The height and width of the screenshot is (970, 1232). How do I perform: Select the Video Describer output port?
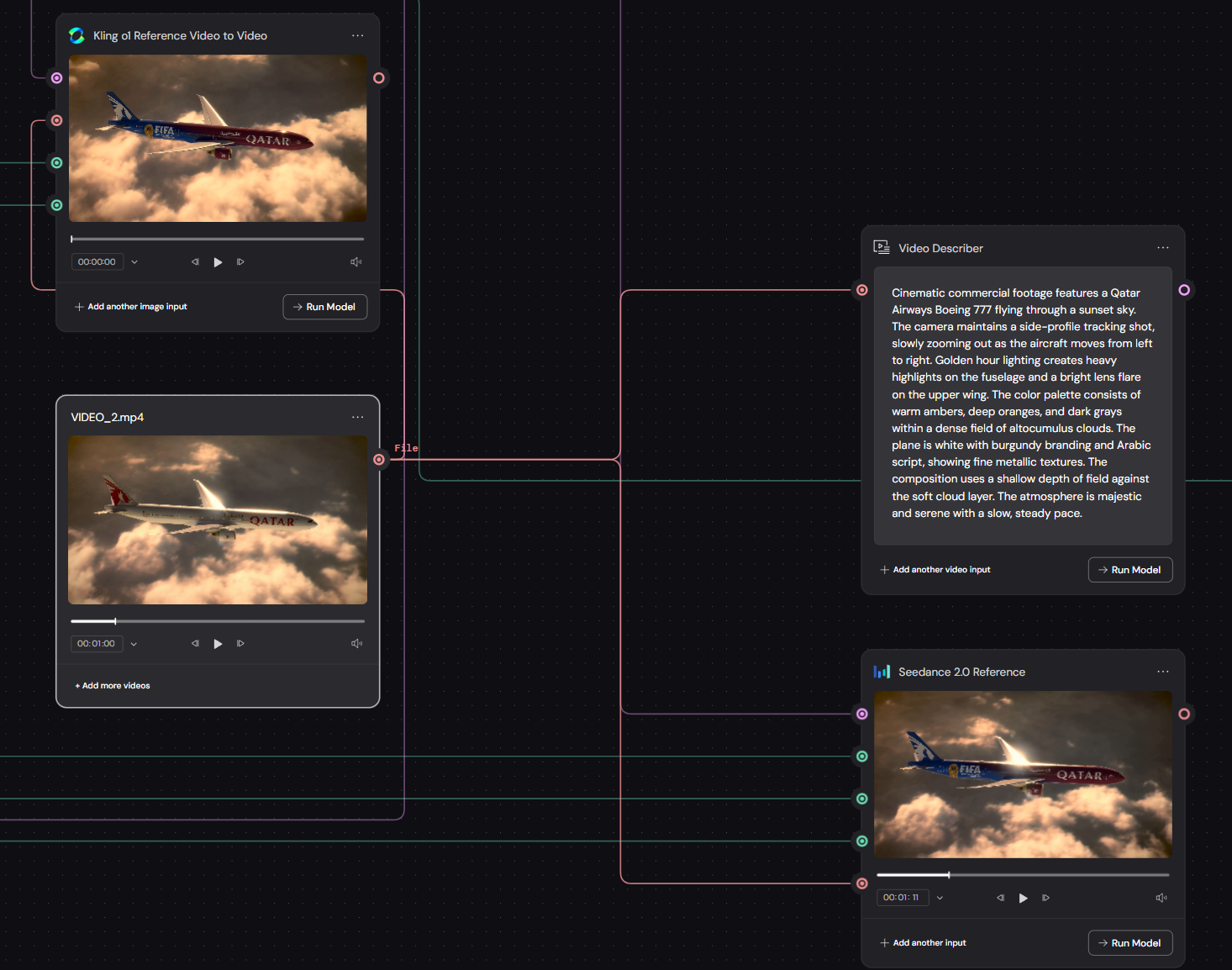tap(1184, 290)
